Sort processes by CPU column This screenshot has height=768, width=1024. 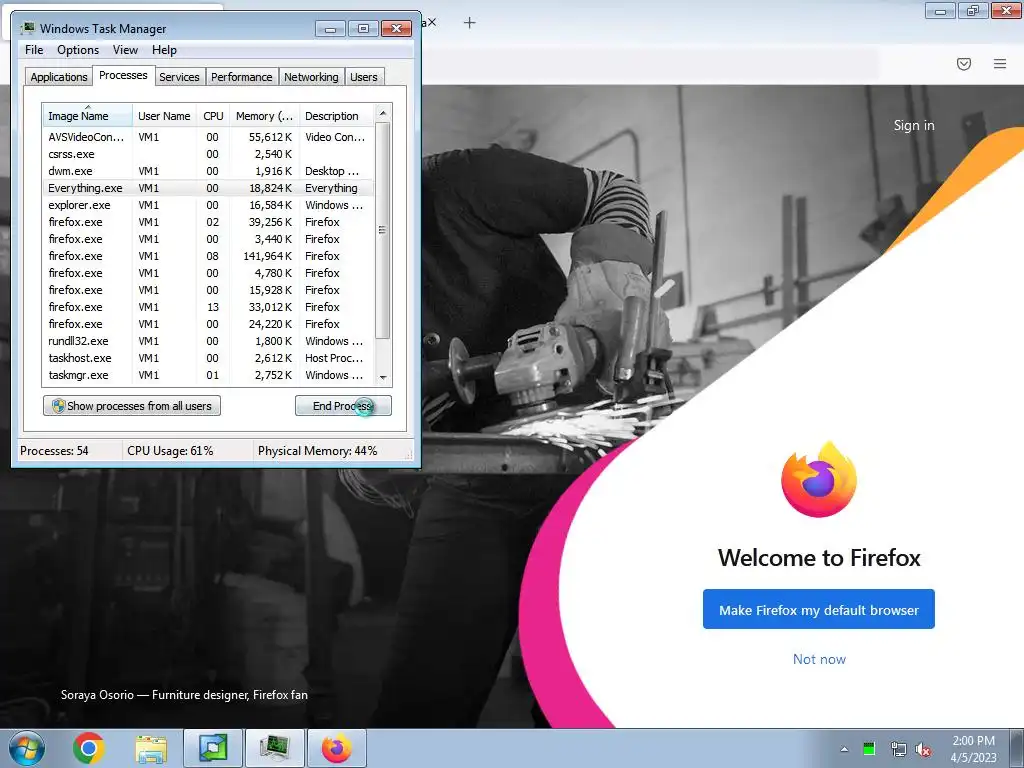[213, 116]
